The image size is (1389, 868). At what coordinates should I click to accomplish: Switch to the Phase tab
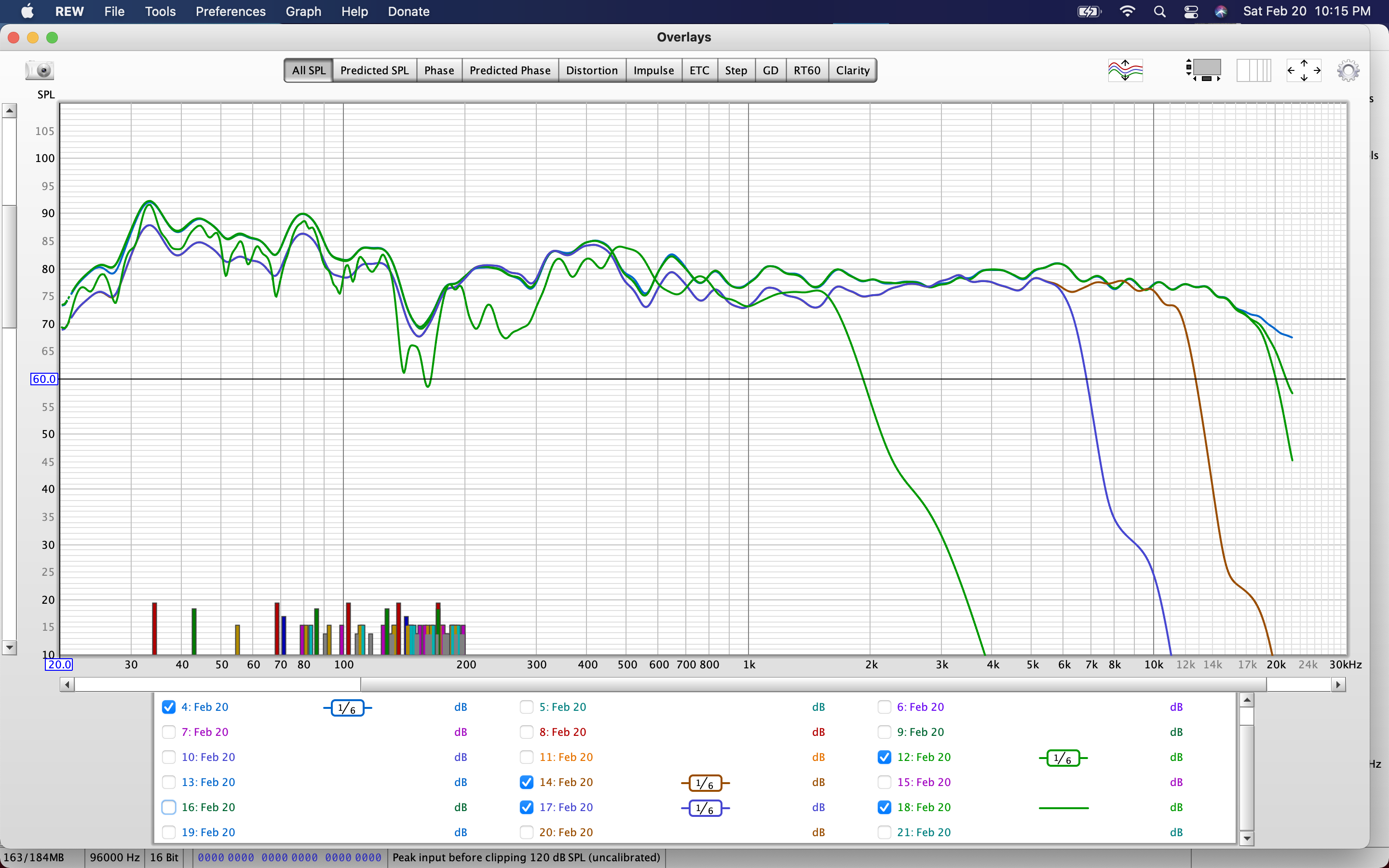coord(439,70)
